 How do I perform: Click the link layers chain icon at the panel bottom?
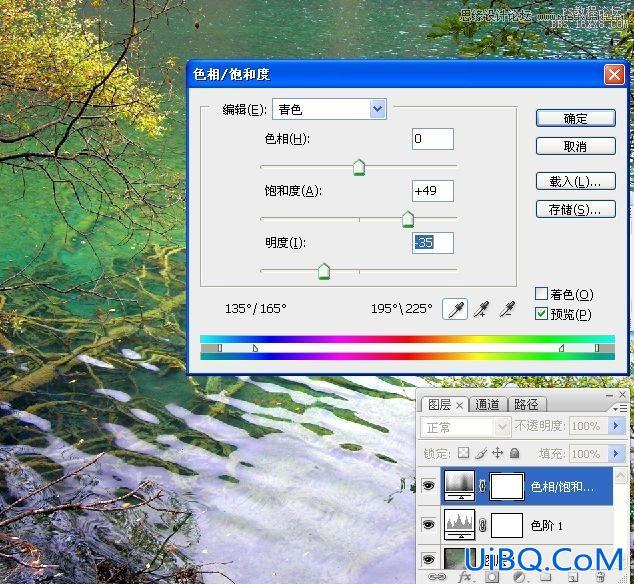click(x=437, y=577)
